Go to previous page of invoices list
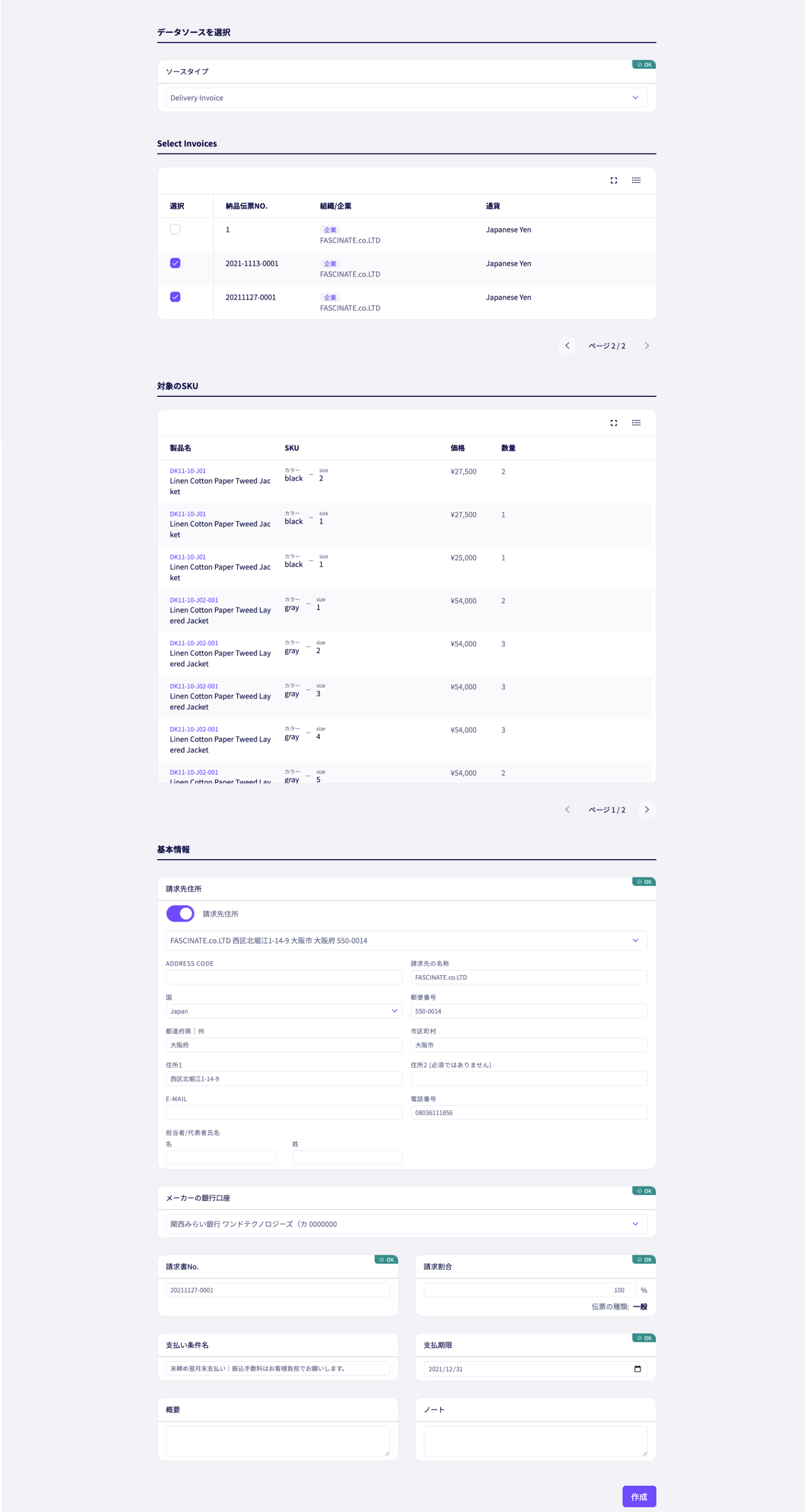Viewport: 805px width, 1512px height. (567, 346)
